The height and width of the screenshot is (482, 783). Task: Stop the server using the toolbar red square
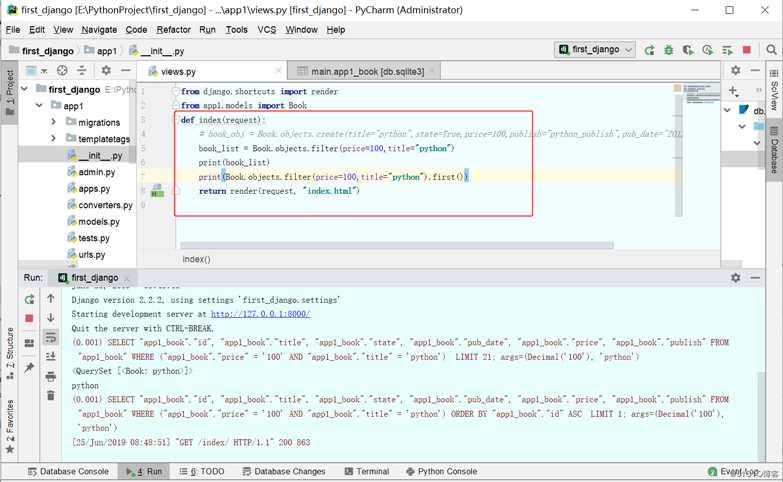coord(747,50)
